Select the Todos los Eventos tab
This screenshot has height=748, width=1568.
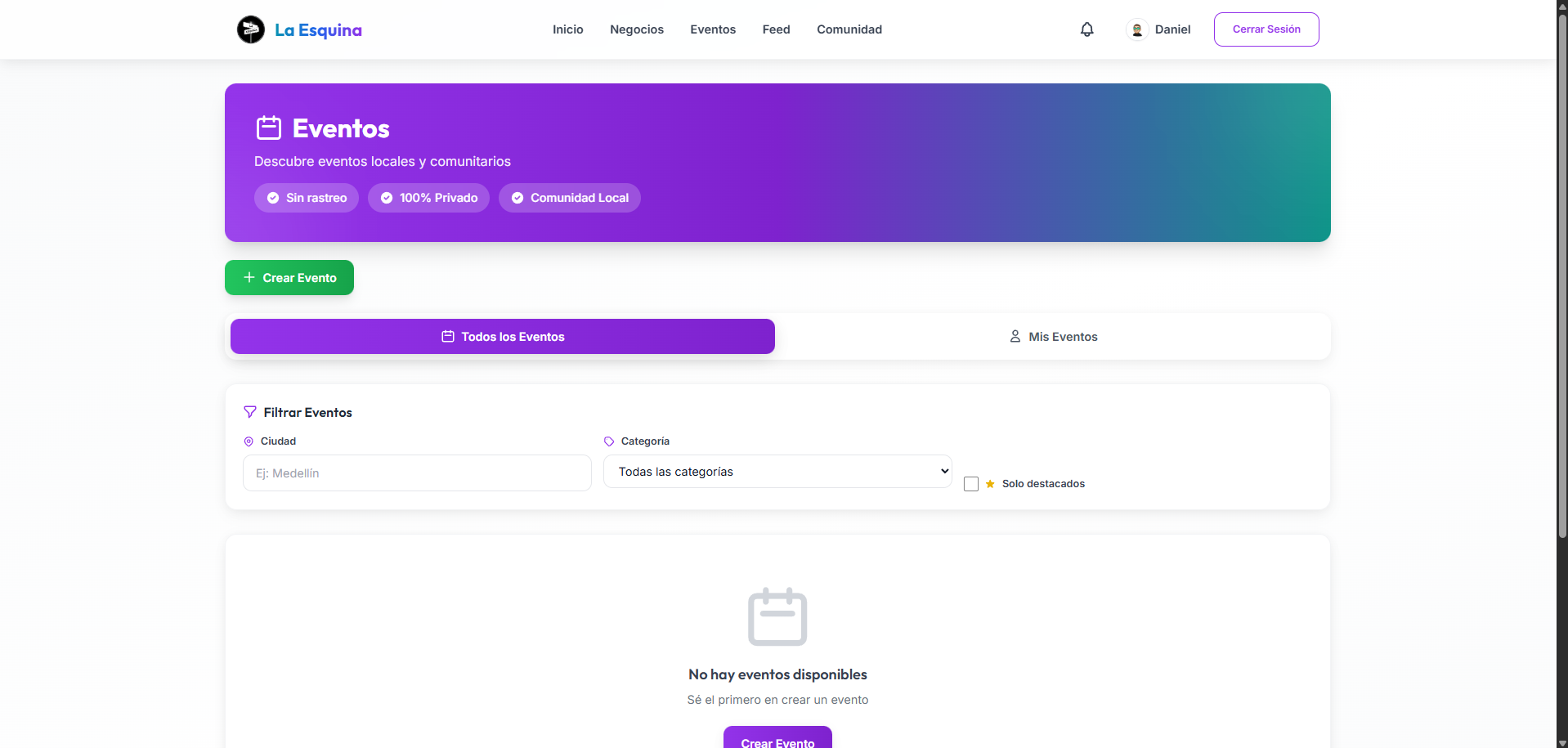point(502,337)
